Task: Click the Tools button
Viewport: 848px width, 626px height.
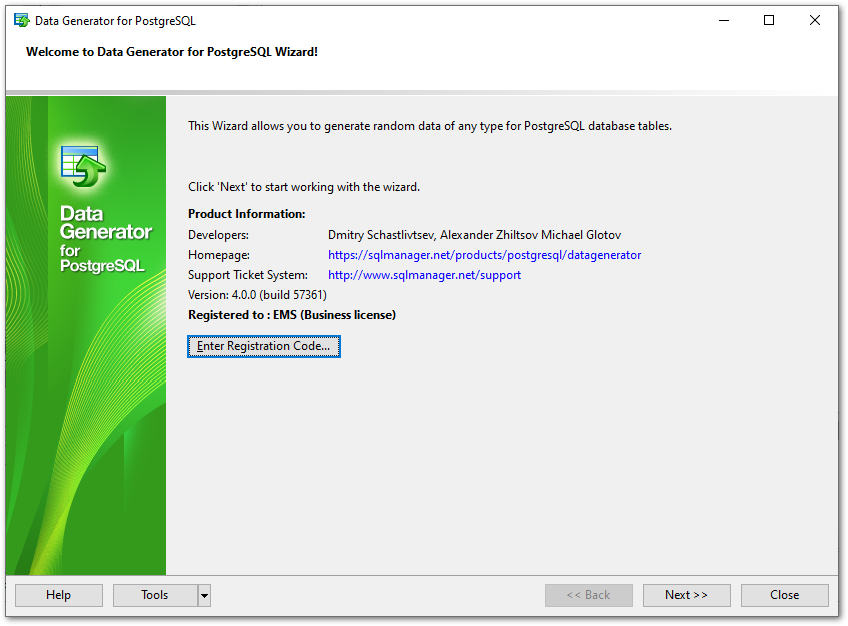Action: 155,595
